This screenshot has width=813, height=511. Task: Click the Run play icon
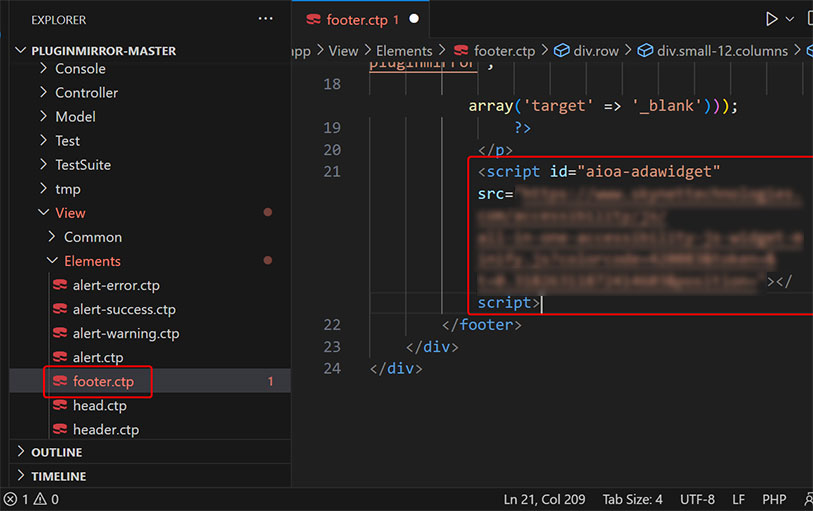[x=771, y=19]
